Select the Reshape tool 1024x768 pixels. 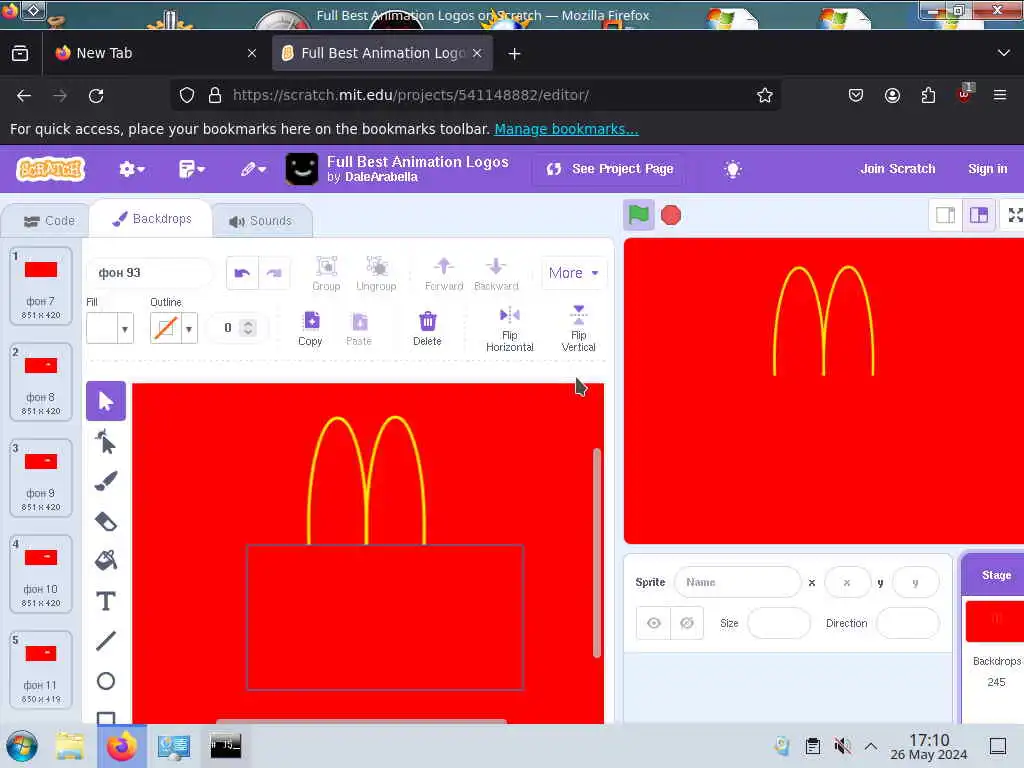pos(106,441)
